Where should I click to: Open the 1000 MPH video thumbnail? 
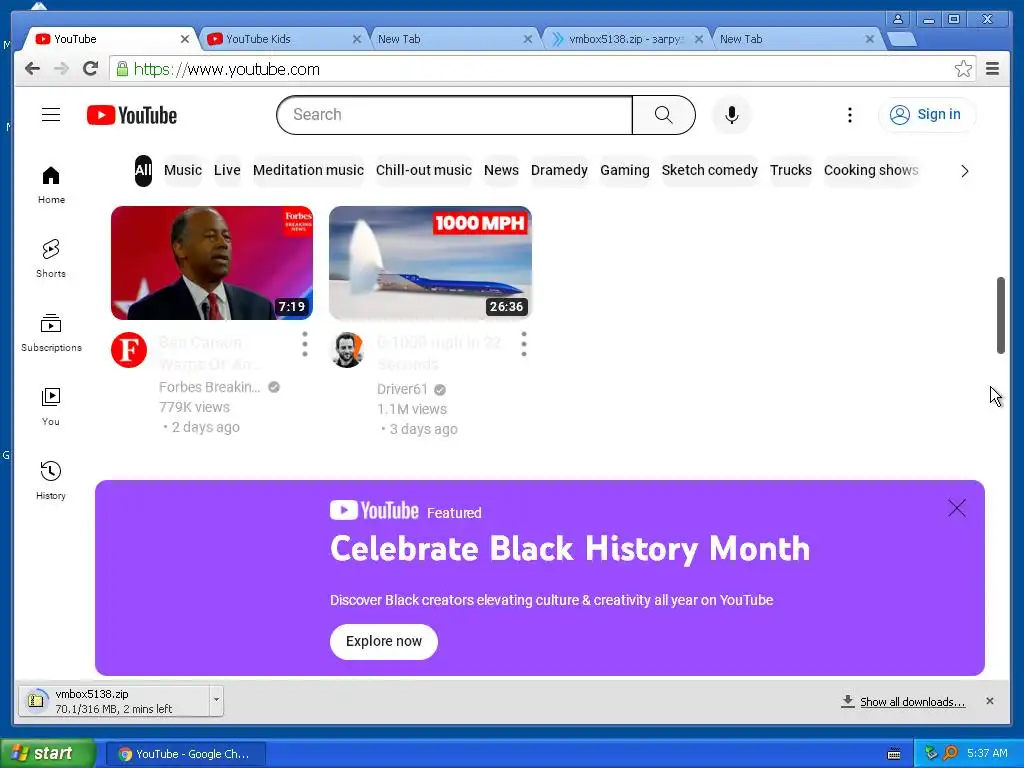click(x=430, y=263)
